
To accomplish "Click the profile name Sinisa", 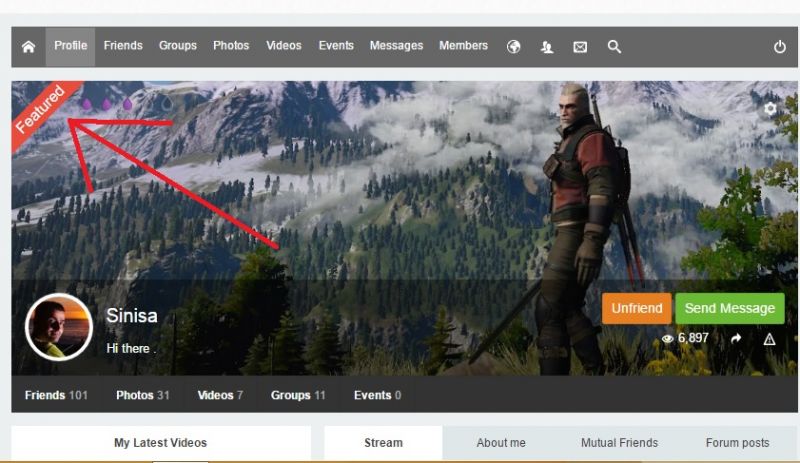I will click(x=132, y=316).
